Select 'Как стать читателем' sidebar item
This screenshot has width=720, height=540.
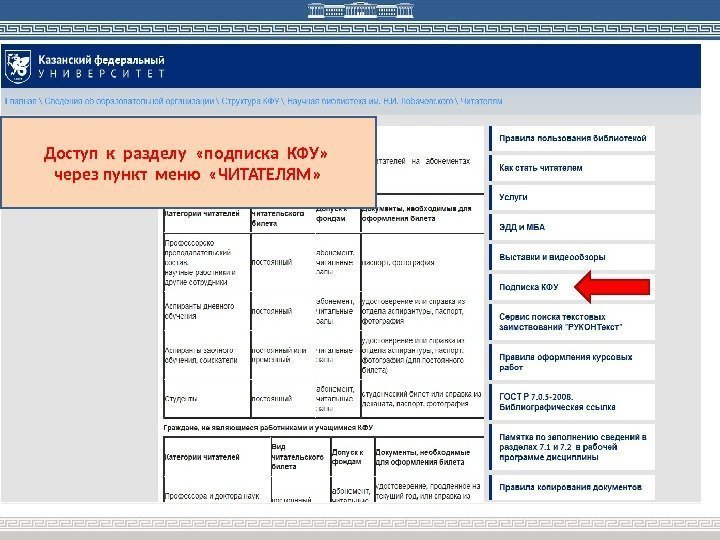pos(572,168)
